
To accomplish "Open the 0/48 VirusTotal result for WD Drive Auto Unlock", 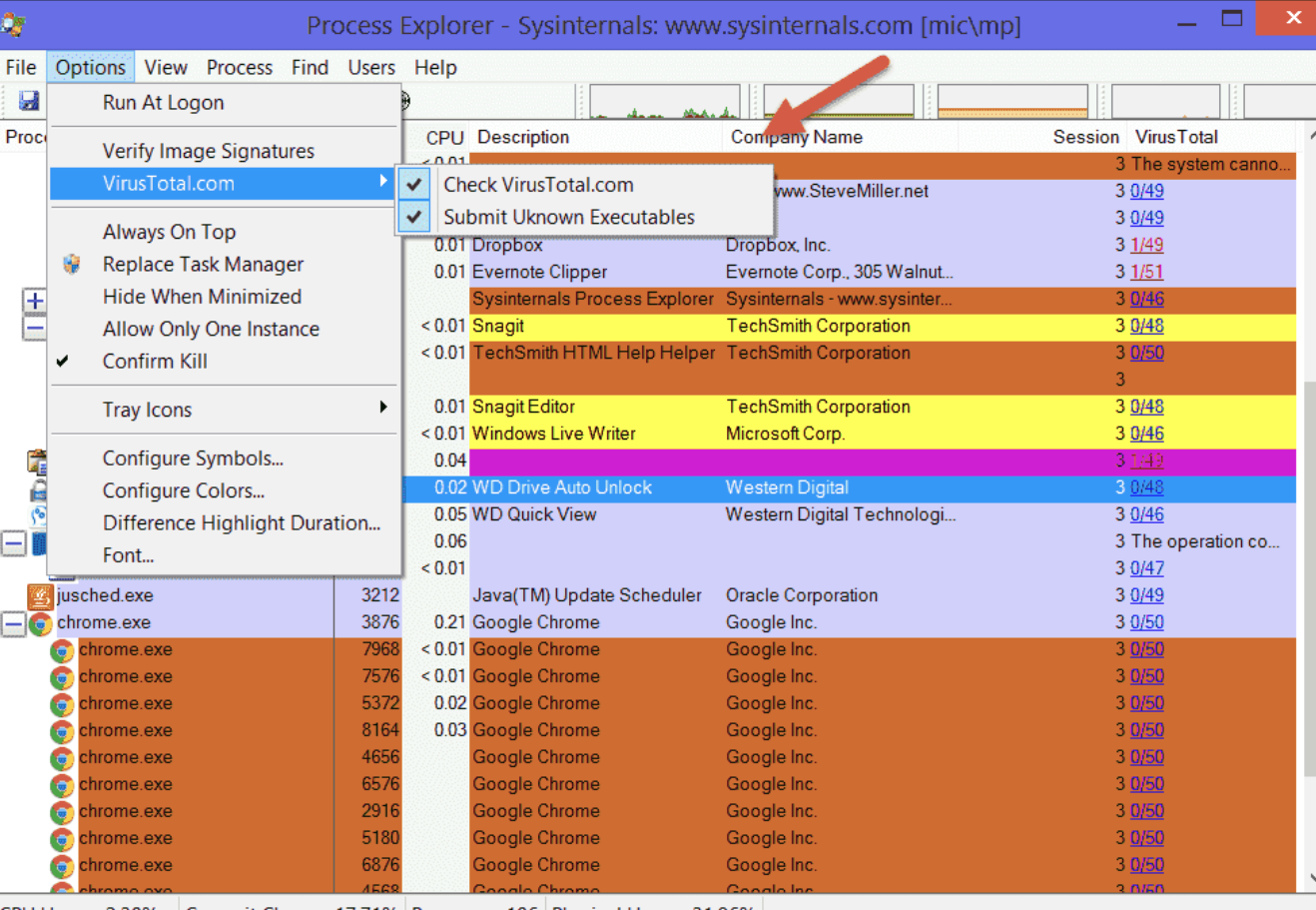I will [x=1146, y=487].
